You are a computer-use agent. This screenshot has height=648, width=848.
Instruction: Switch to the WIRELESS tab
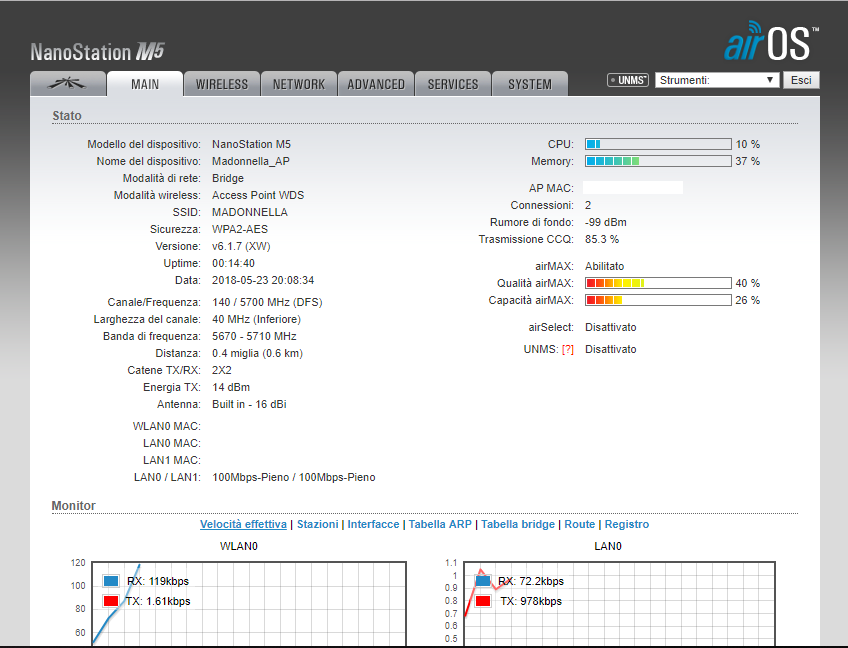pos(222,84)
